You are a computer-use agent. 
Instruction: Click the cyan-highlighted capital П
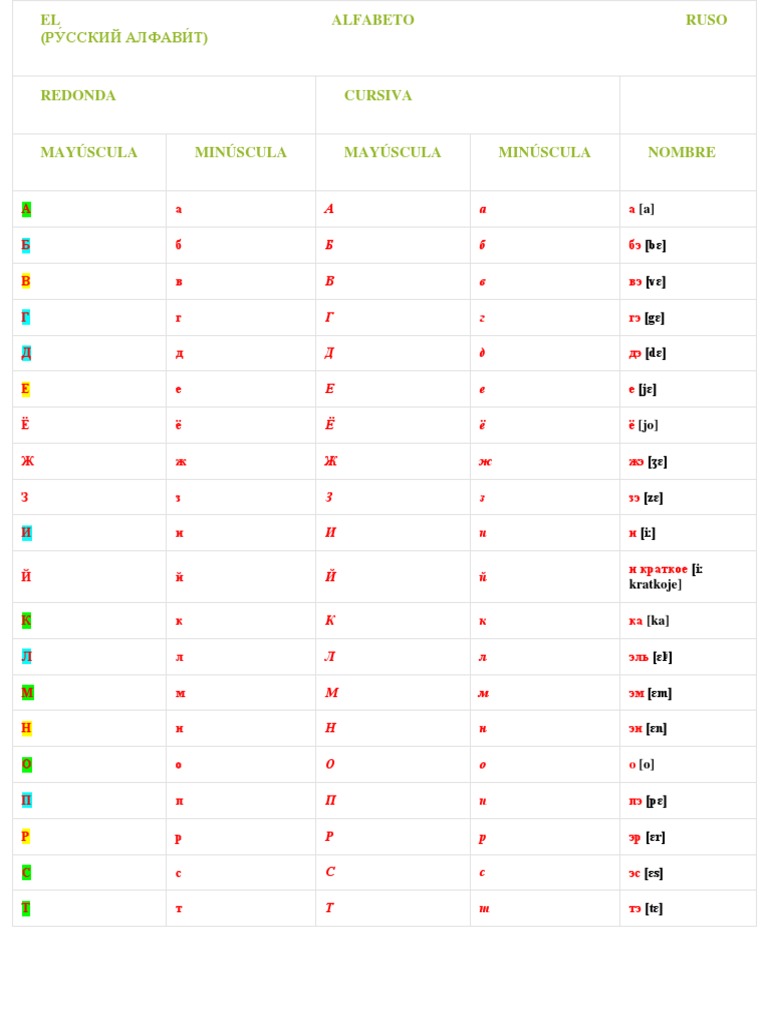click(27, 800)
